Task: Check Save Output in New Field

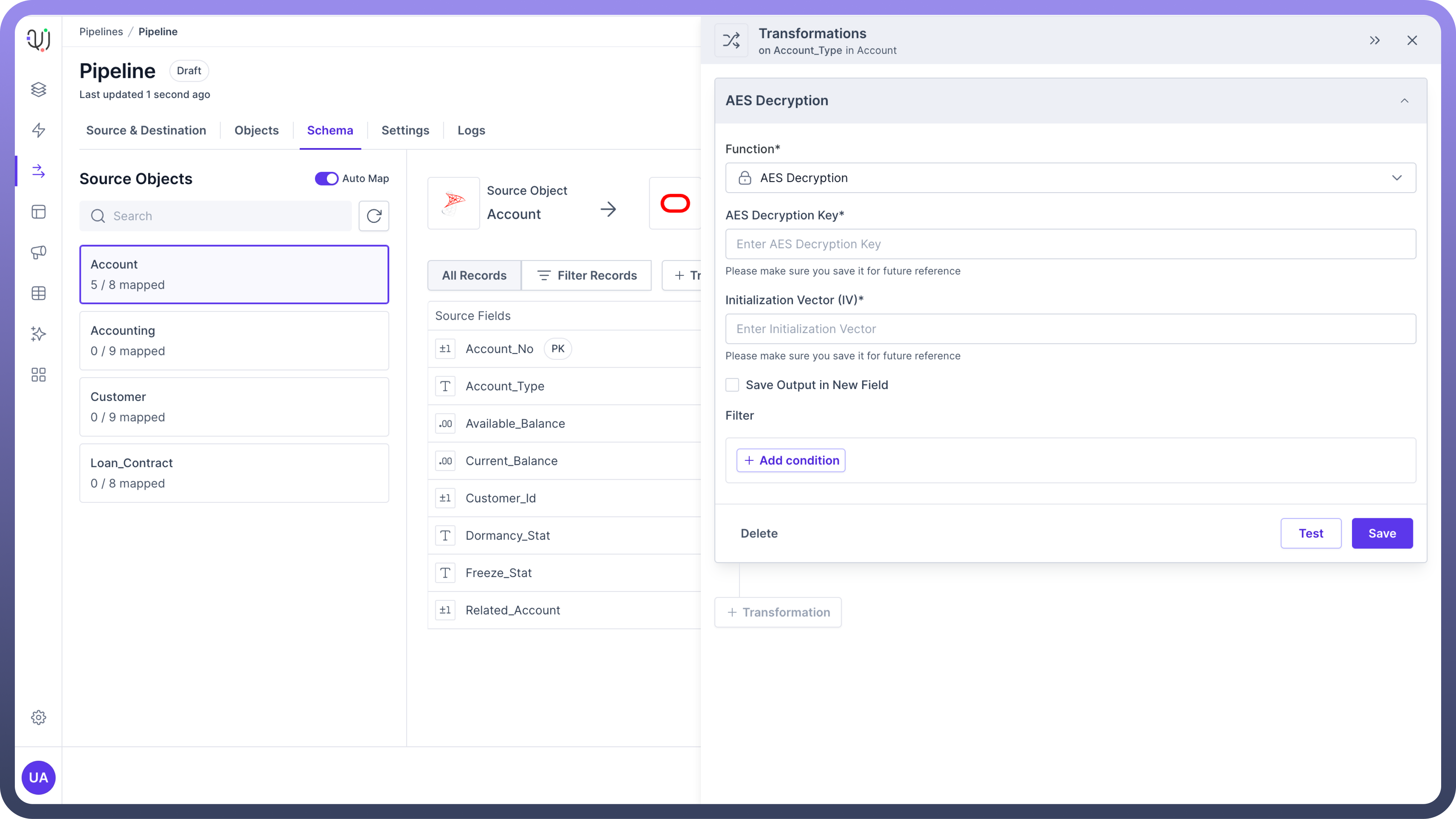Action: click(732, 385)
